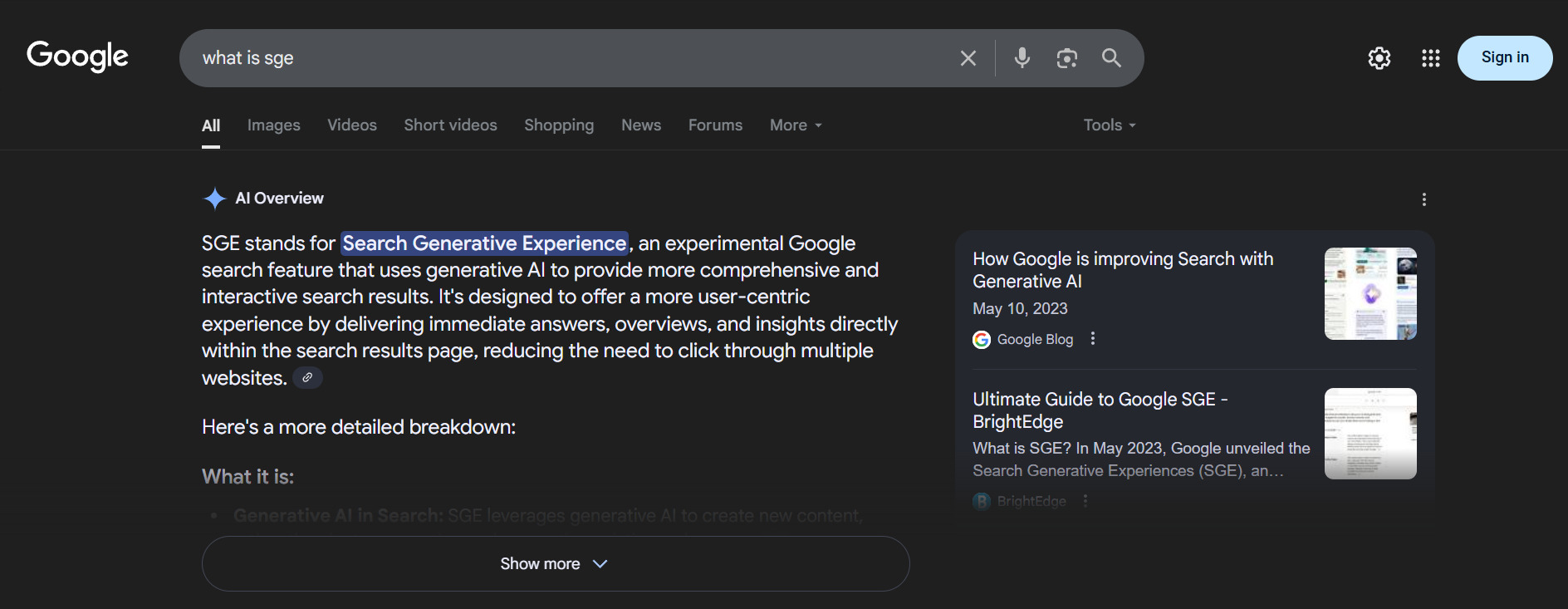Click the 'AI Overview' label
The height and width of the screenshot is (609, 1568).
[279, 199]
